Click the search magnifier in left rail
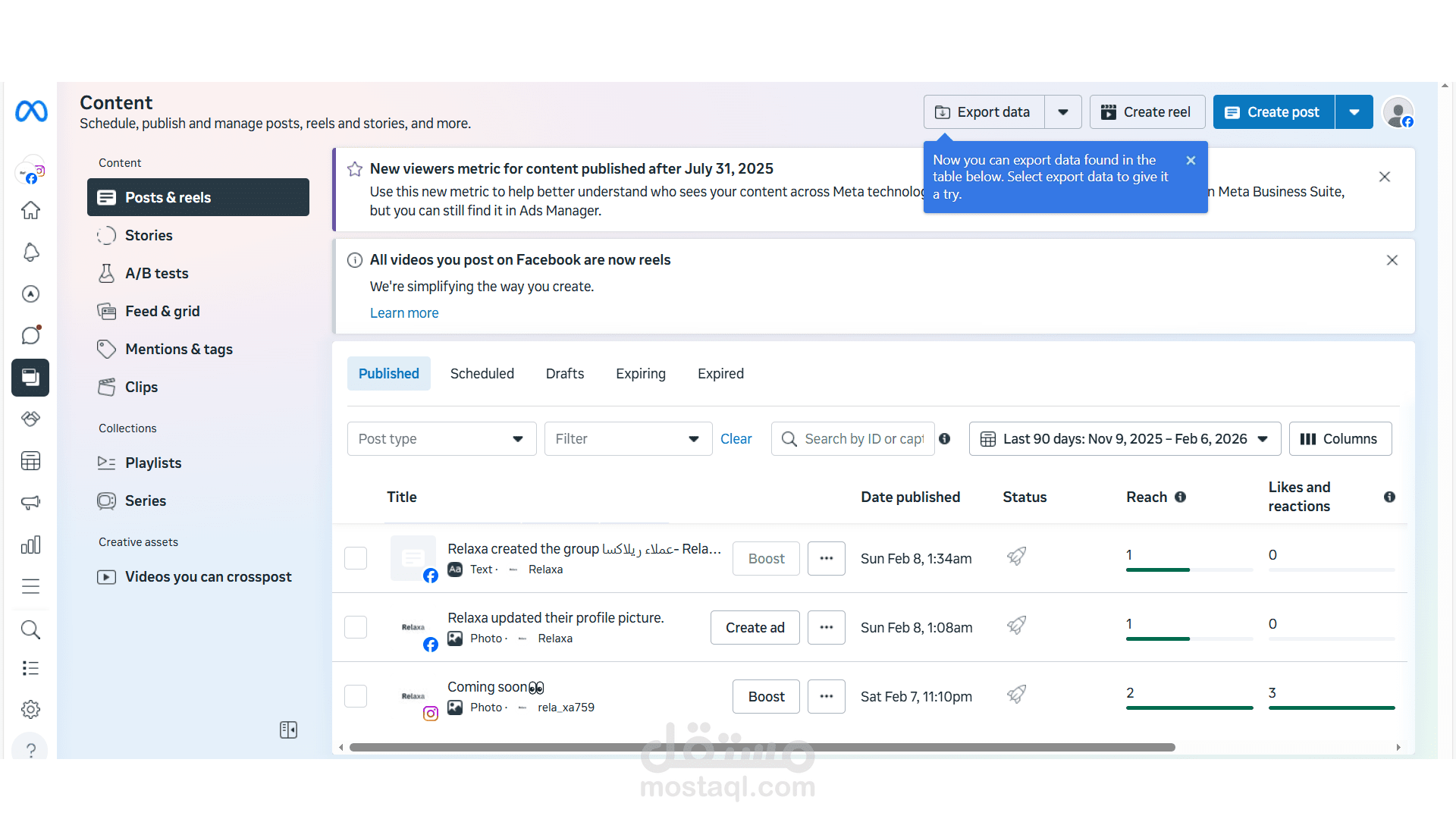1456x819 pixels. point(30,629)
